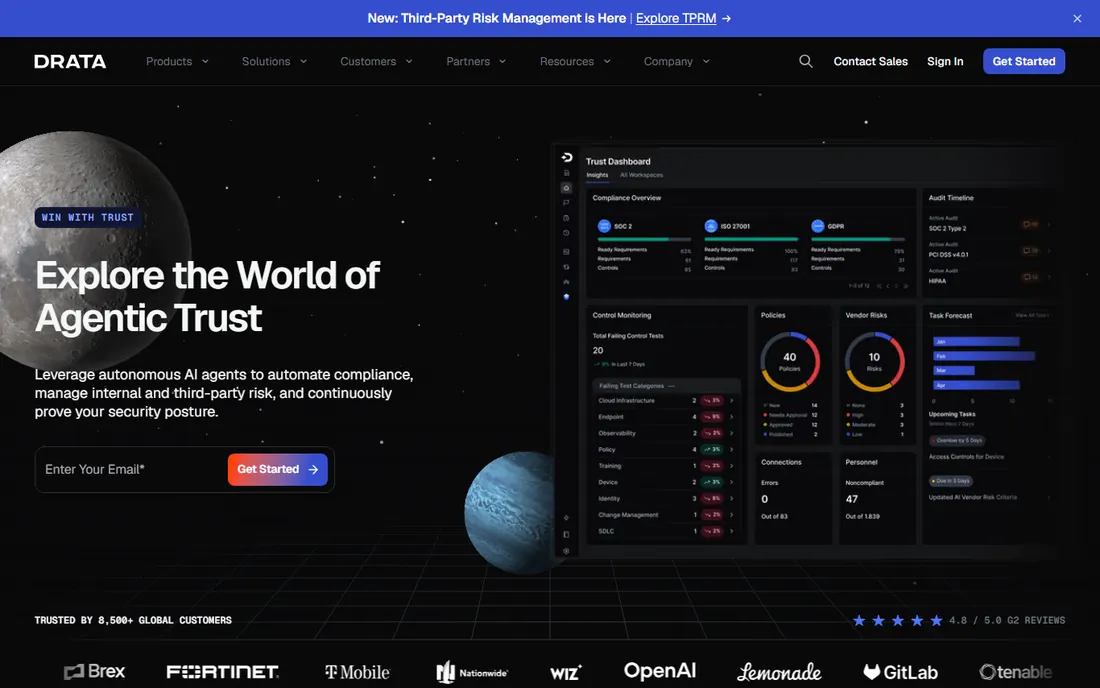Expand the Change Management row chevron
The image size is (1100, 688).
click(731, 515)
